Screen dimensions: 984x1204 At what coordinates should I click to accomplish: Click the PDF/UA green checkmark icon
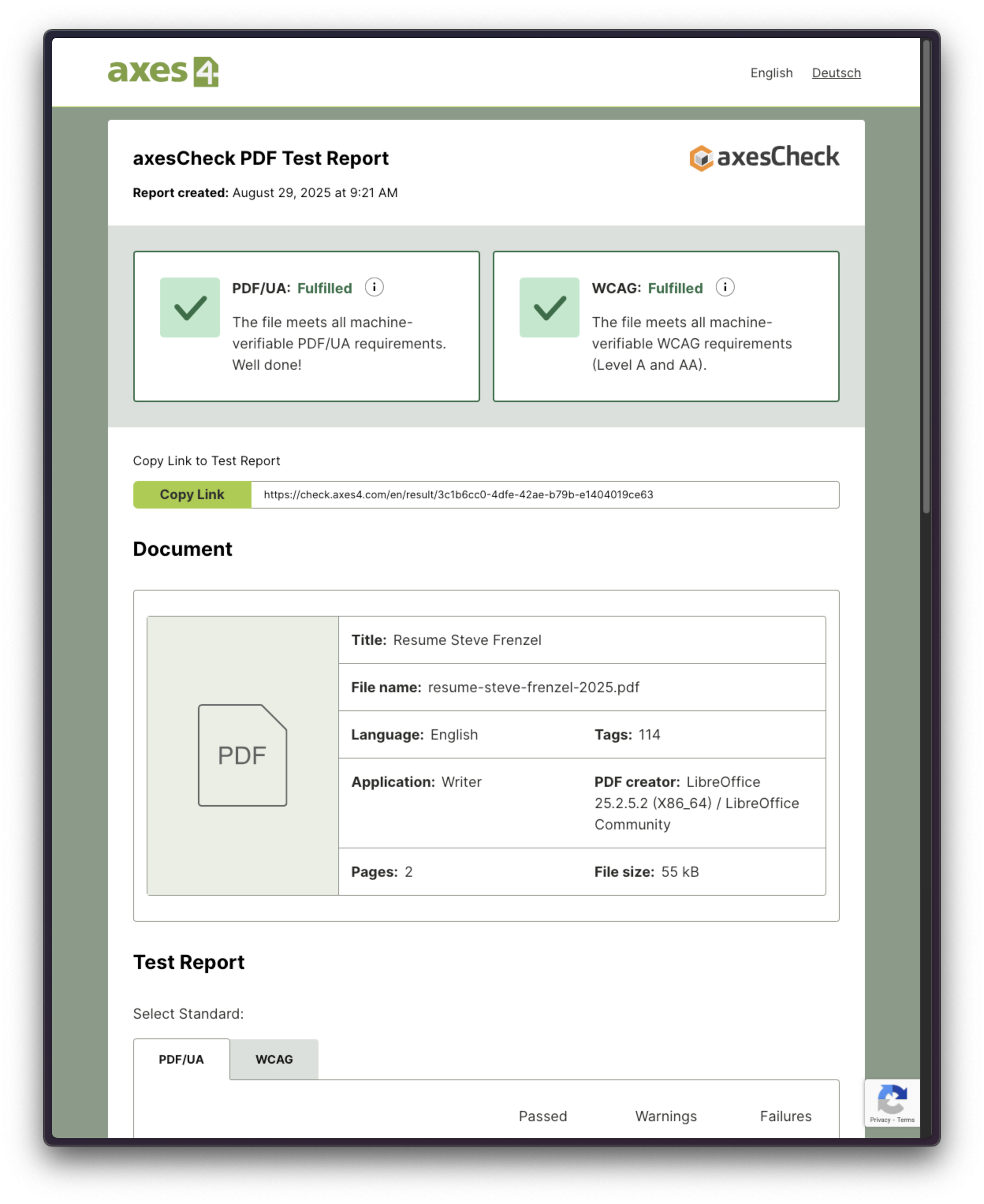pyautogui.click(x=190, y=308)
